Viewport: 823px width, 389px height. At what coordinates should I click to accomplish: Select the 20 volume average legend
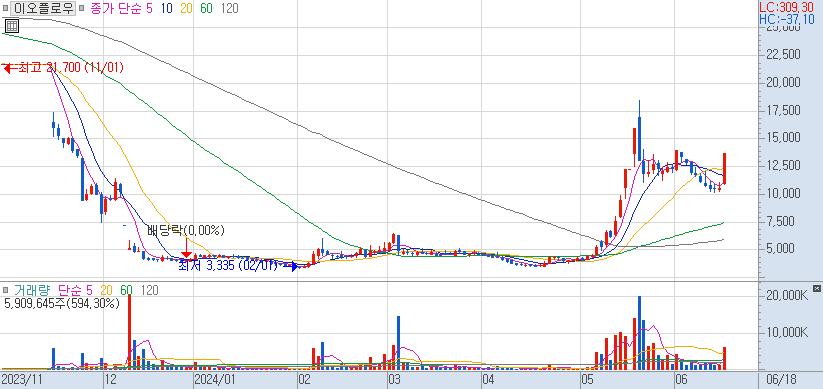107,290
